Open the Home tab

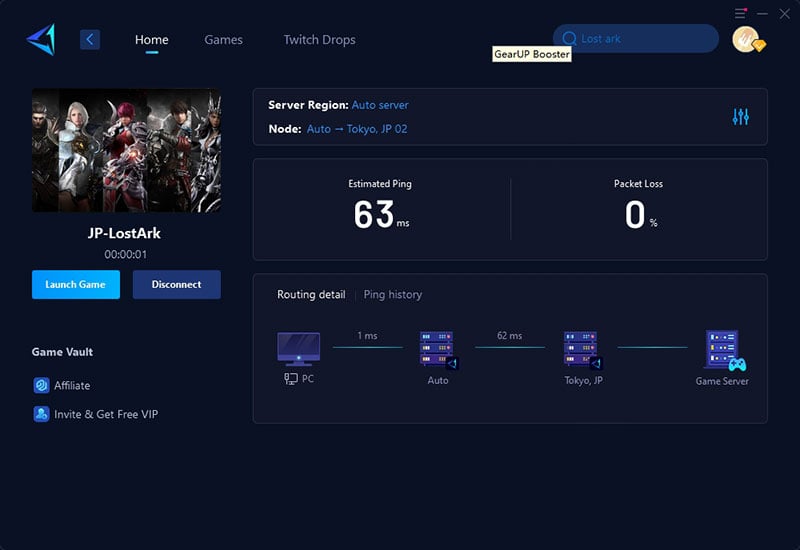click(x=152, y=40)
